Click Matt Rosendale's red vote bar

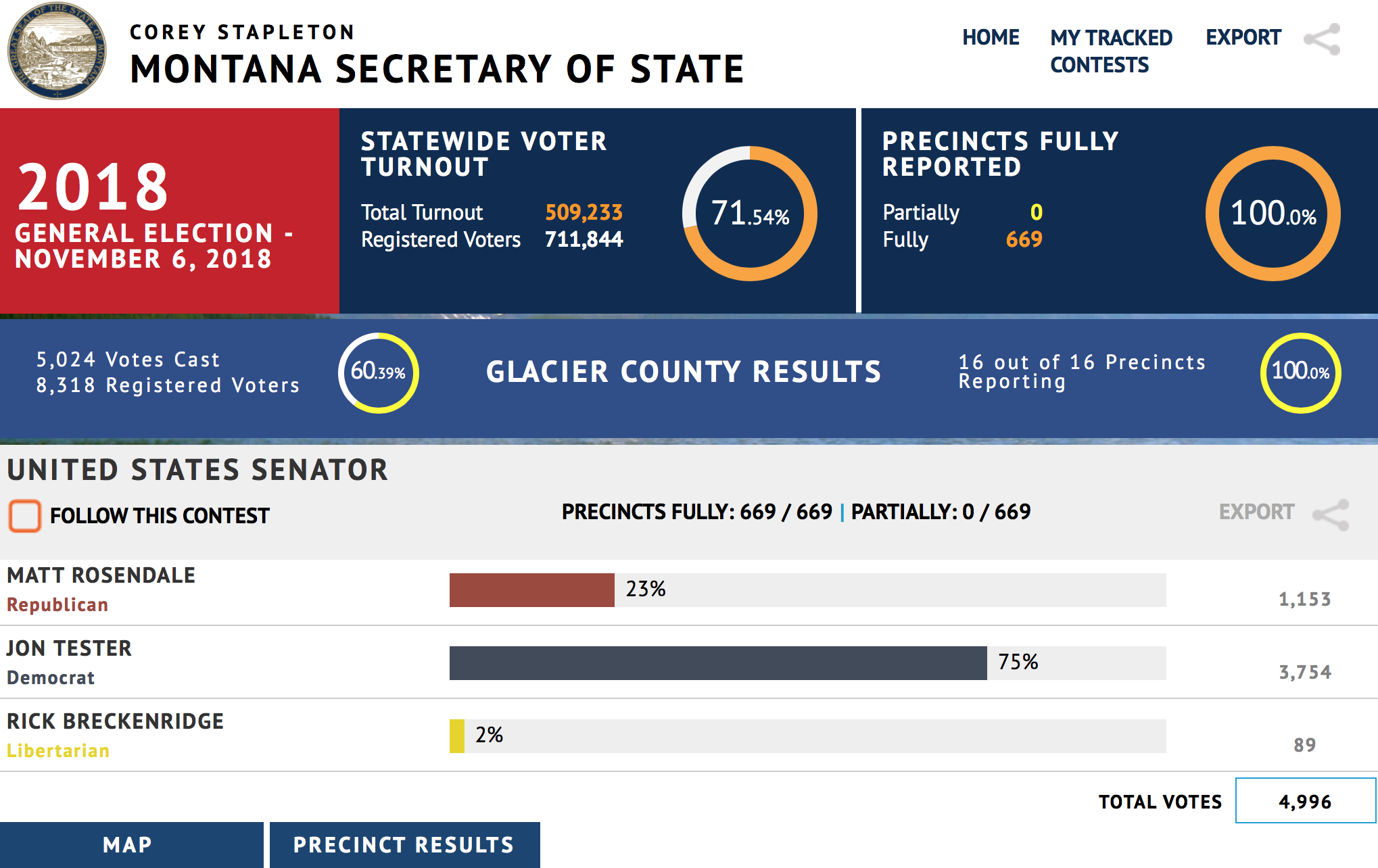pos(531,590)
